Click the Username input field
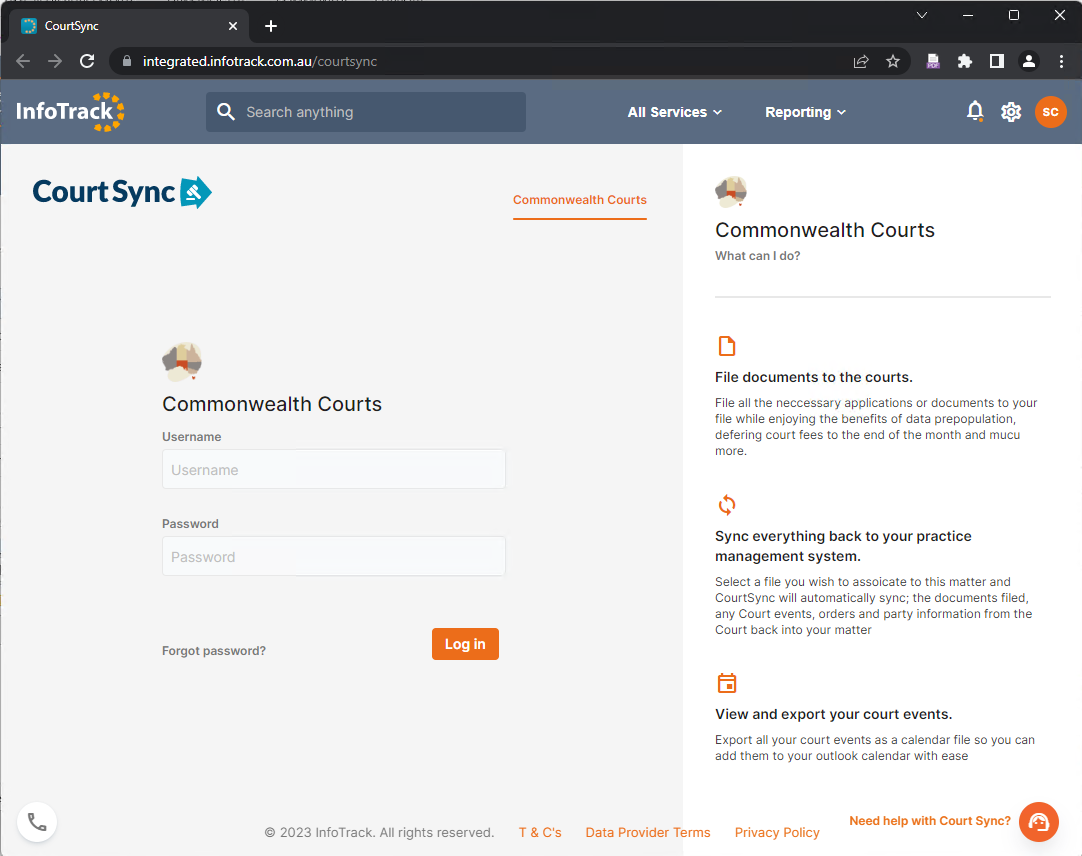This screenshot has height=856, width=1082. click(333, 469)
